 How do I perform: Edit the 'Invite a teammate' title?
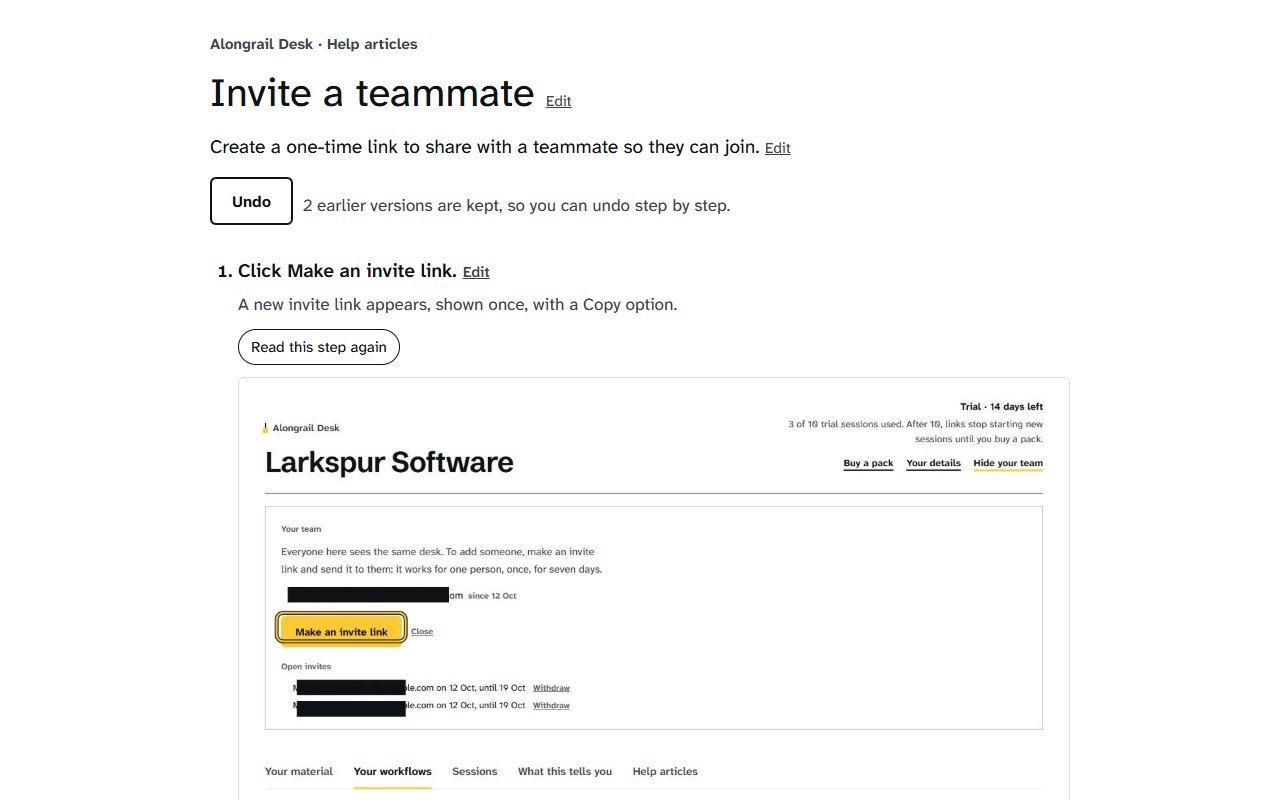point(558,101)
